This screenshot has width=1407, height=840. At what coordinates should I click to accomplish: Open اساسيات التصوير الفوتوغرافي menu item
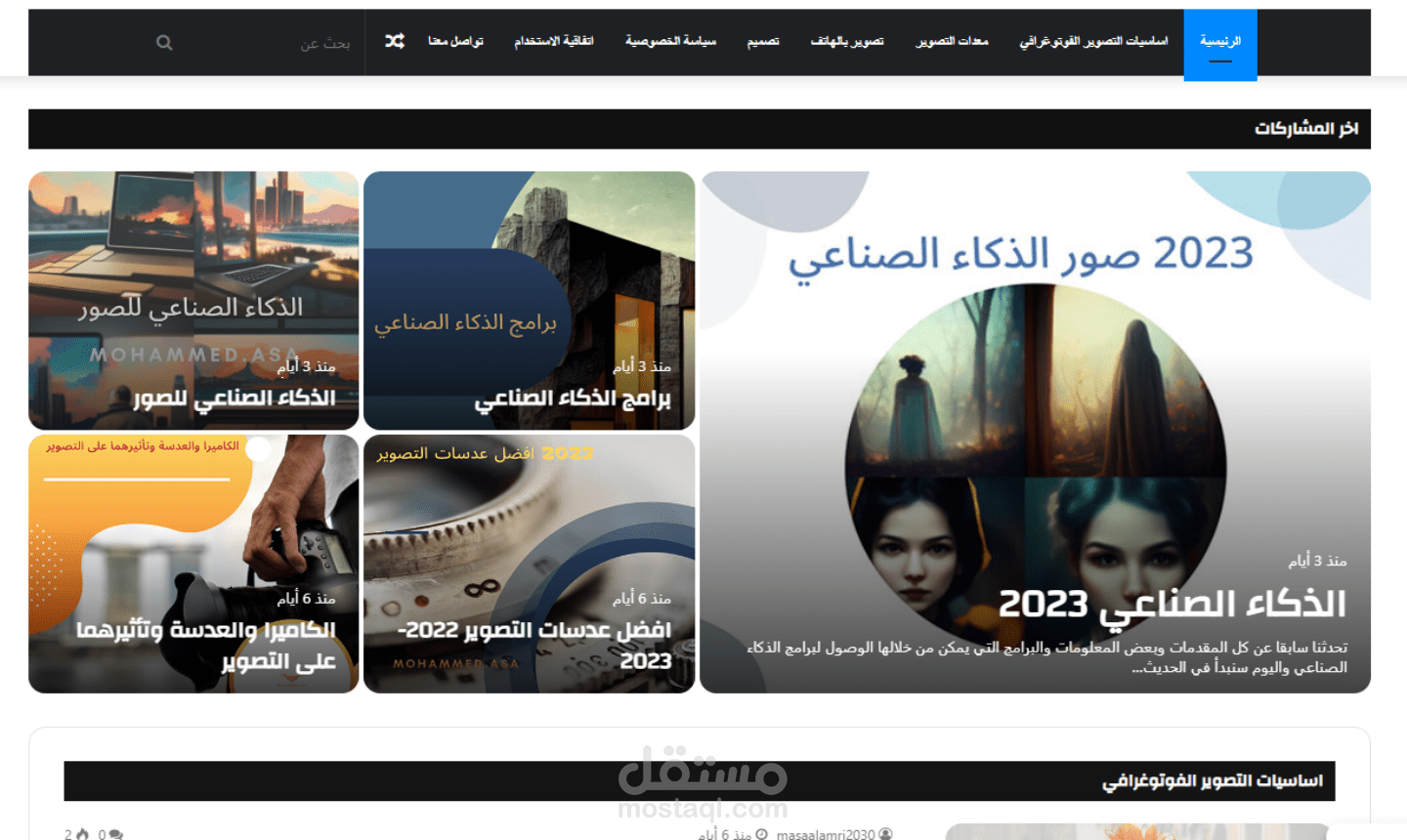[x=1093, y=41]
